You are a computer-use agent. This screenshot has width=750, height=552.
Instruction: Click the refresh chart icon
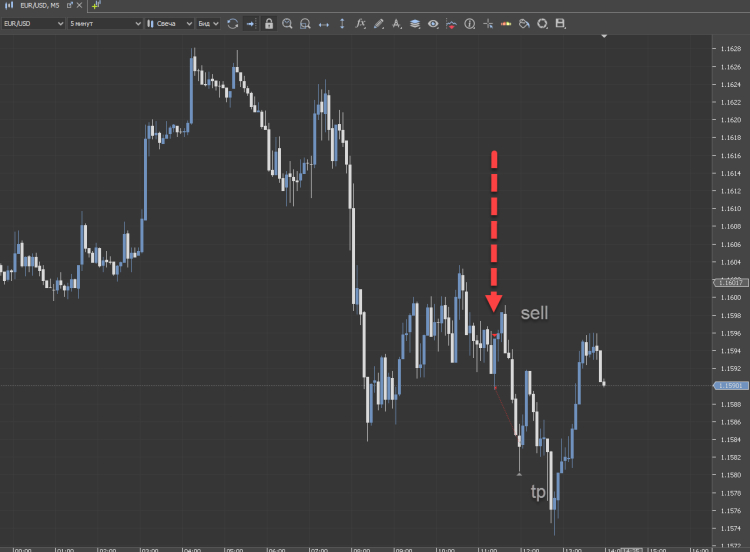[232, 23]
